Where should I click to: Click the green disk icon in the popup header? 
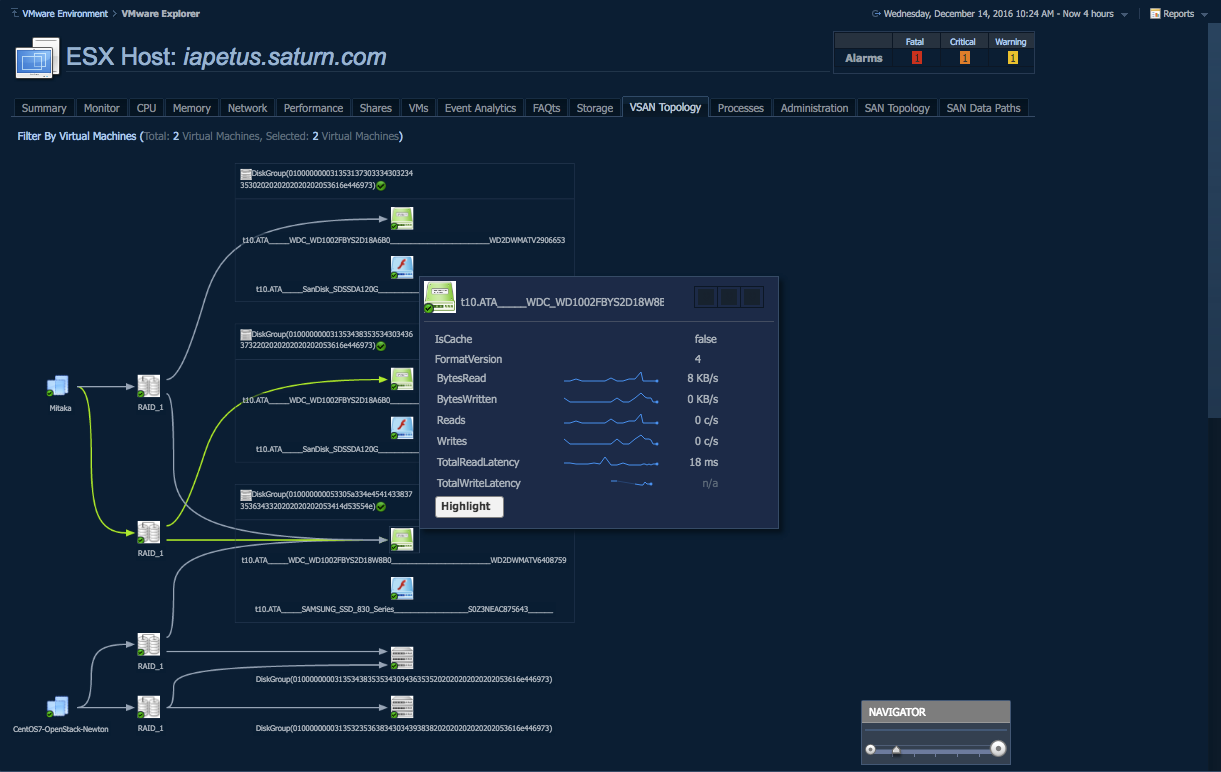(x=440, y=298)
